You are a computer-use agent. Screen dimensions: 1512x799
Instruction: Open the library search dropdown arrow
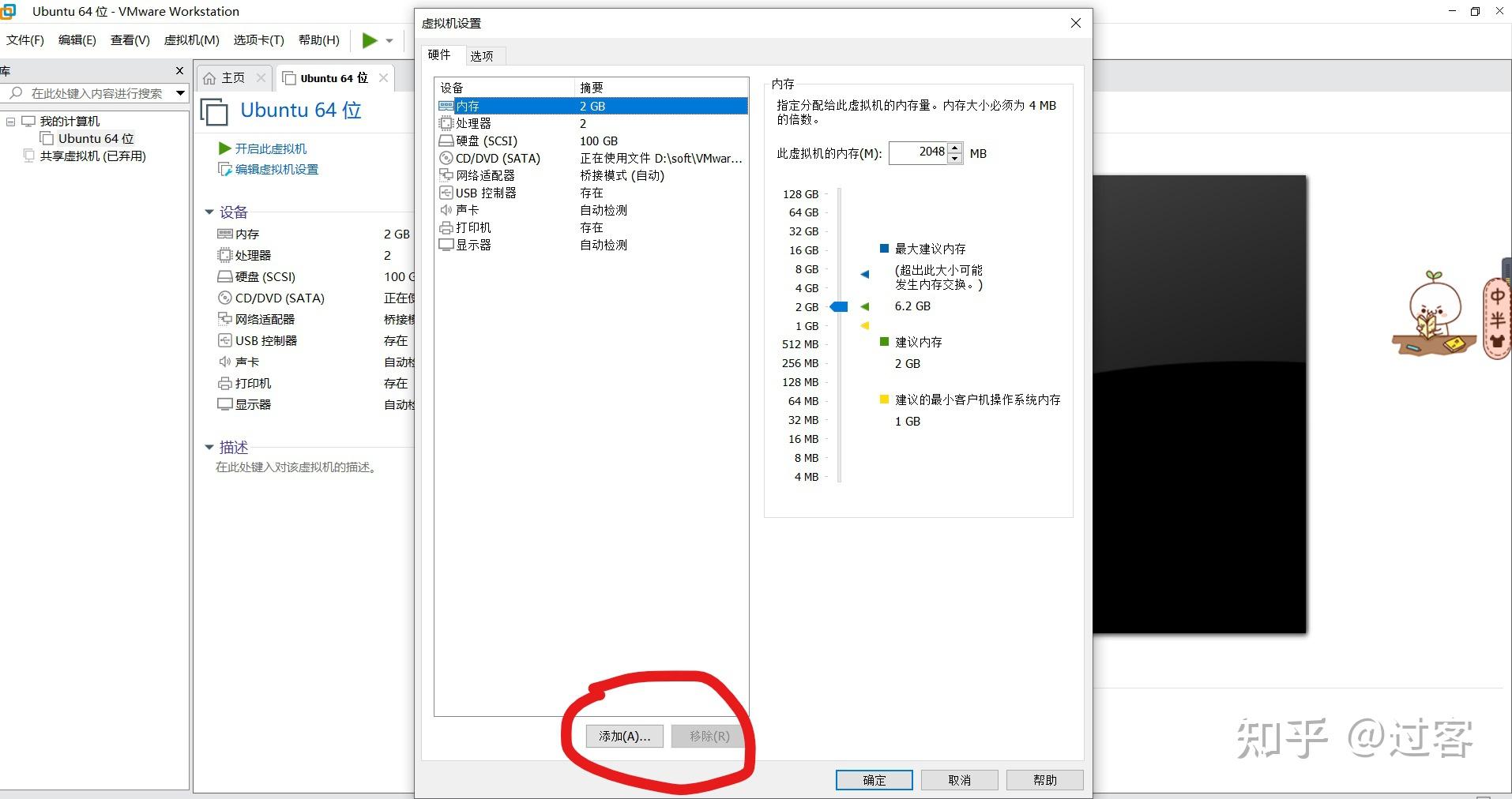180,93
